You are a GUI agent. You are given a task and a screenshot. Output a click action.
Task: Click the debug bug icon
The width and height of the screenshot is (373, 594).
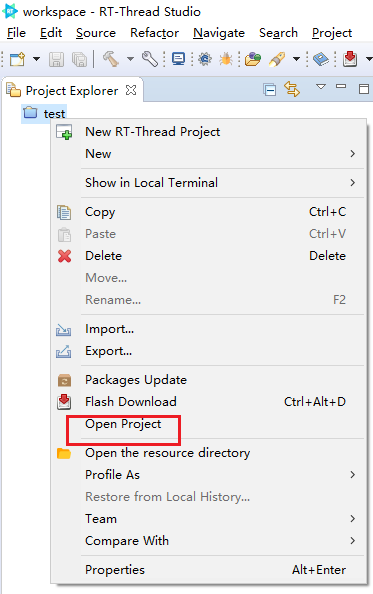pyautogui.click(x=226, y=59)
